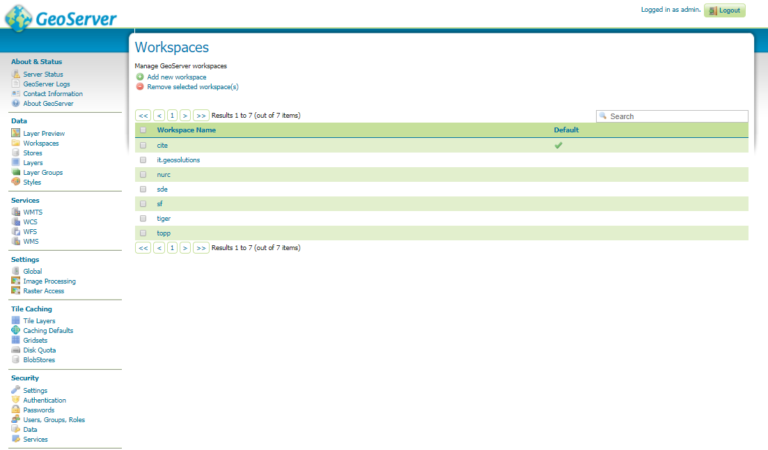The width and height of the screenshot is (768, 450).
Task: Click the Disk Quota icon
Action: [x=16, y=350]
